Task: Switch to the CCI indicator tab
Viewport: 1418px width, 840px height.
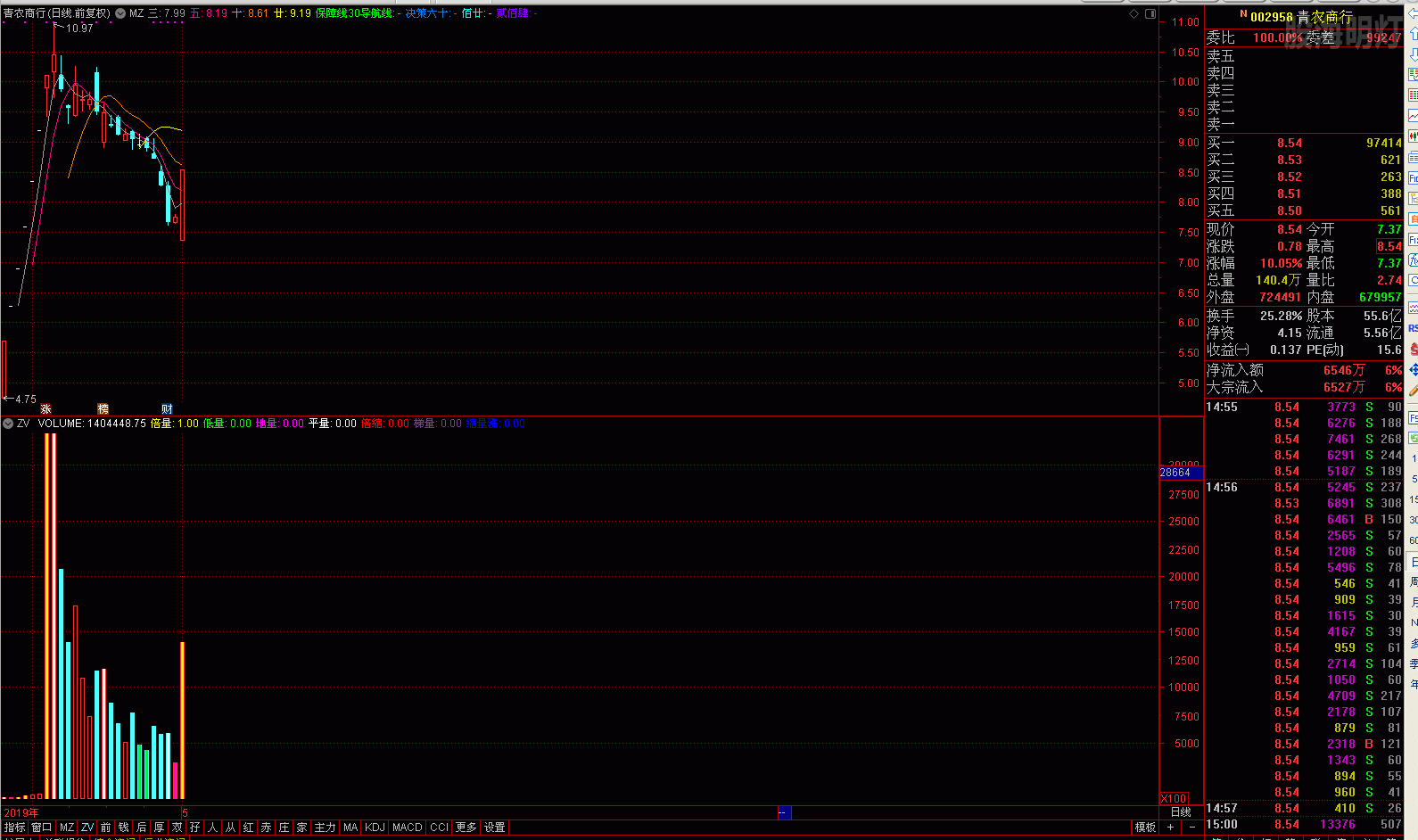Action: pos(440,828)
